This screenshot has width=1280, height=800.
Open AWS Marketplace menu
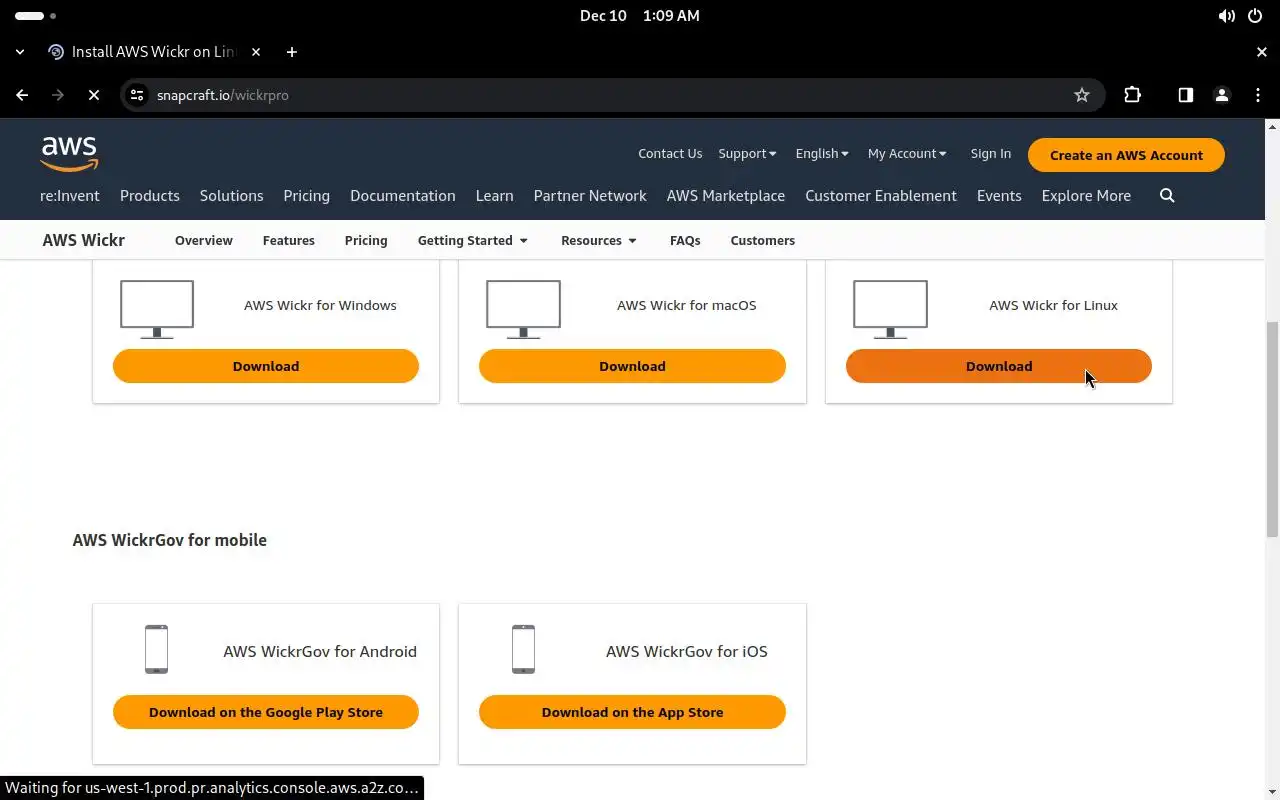(726, 196)
